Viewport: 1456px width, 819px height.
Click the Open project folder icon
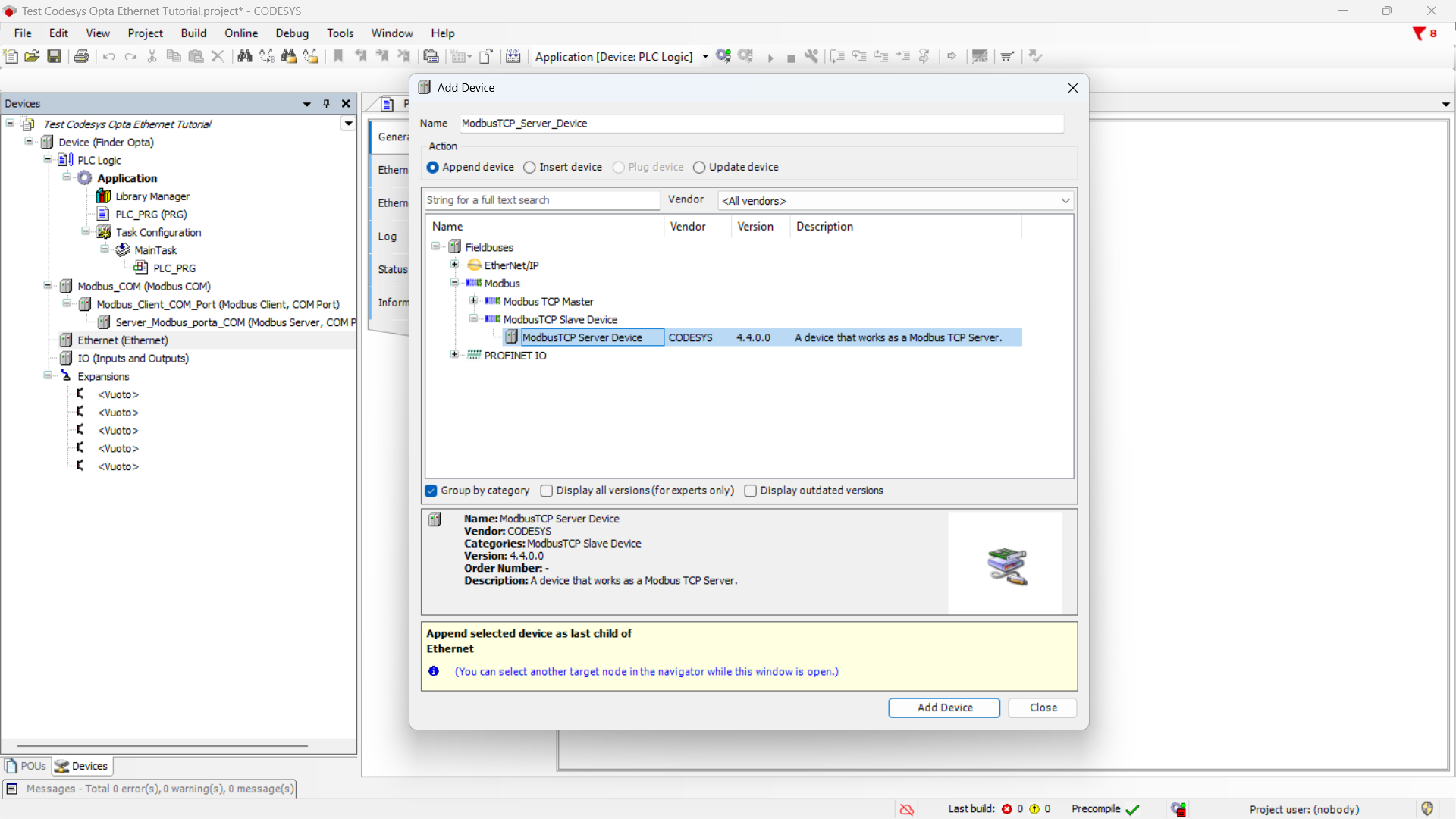[x=32, y=56]
